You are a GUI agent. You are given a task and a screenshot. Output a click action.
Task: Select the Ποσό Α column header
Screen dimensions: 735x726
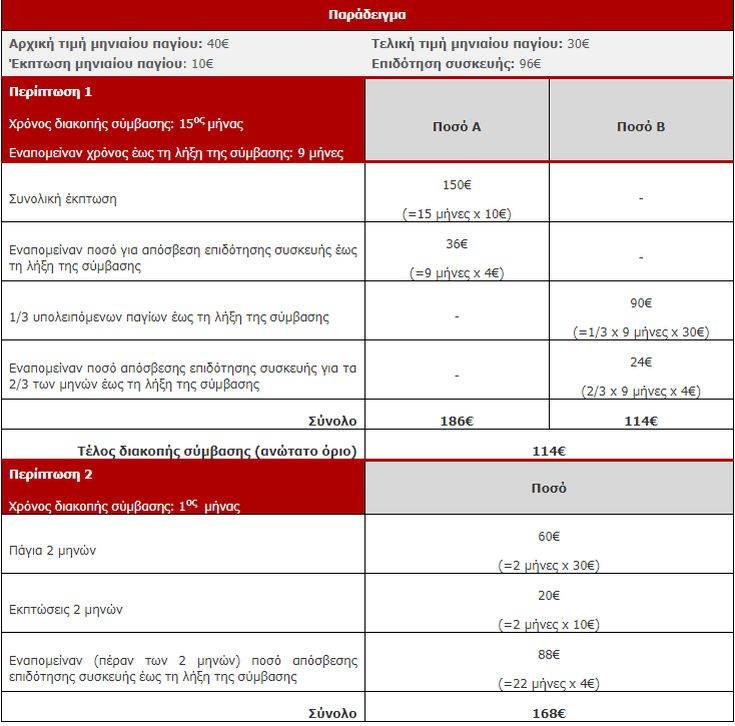(x=457, y=127)
